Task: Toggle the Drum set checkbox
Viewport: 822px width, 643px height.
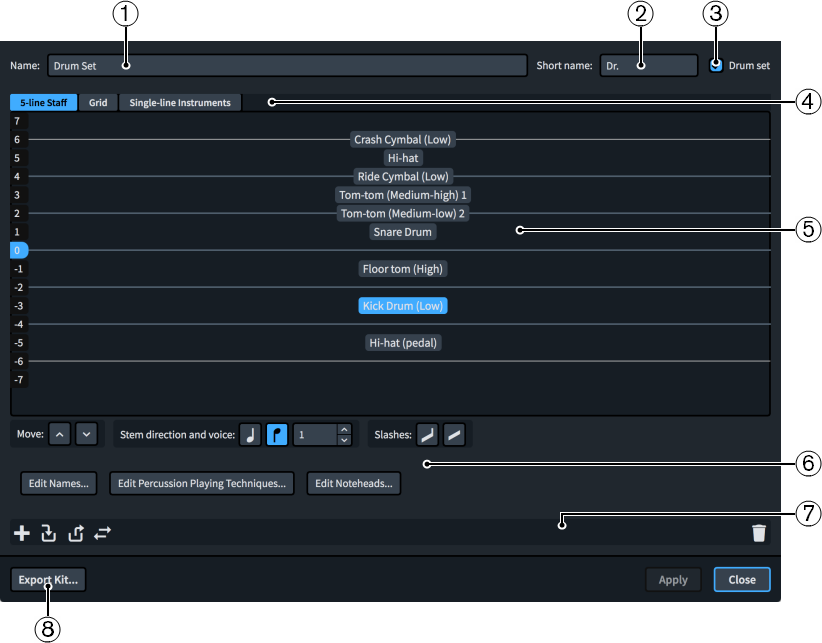Action: (716, 65)
